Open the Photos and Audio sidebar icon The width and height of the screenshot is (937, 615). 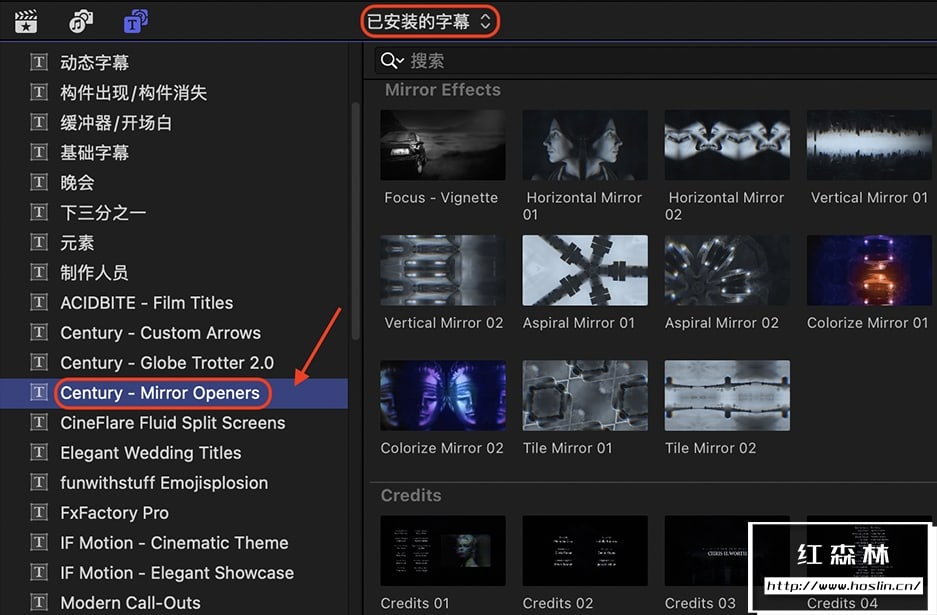81,22
